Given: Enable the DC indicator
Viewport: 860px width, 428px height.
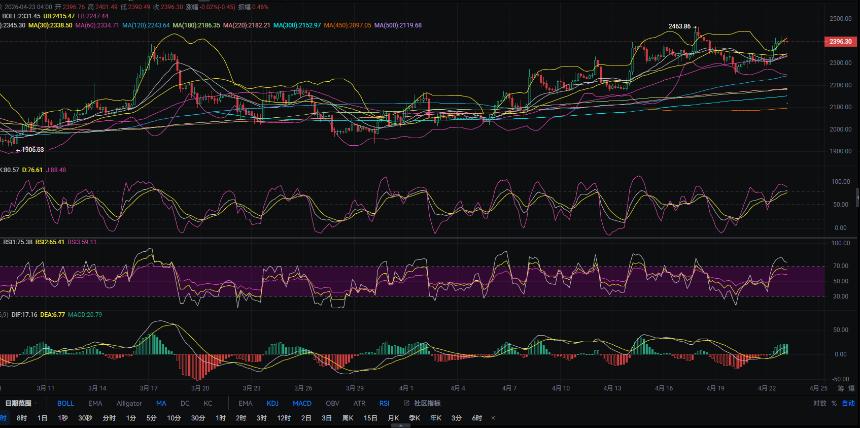Looking at the screenshot, I should coord(185,403).
